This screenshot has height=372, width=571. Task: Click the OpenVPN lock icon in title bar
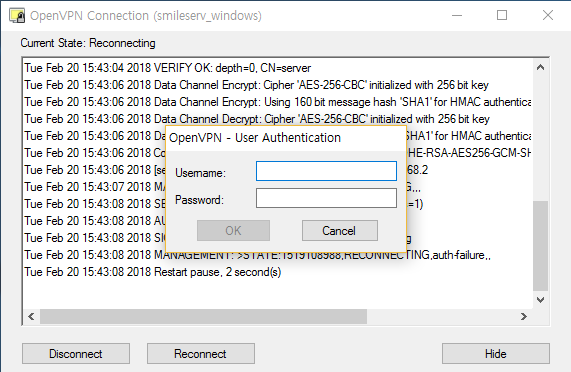[17, 16]
